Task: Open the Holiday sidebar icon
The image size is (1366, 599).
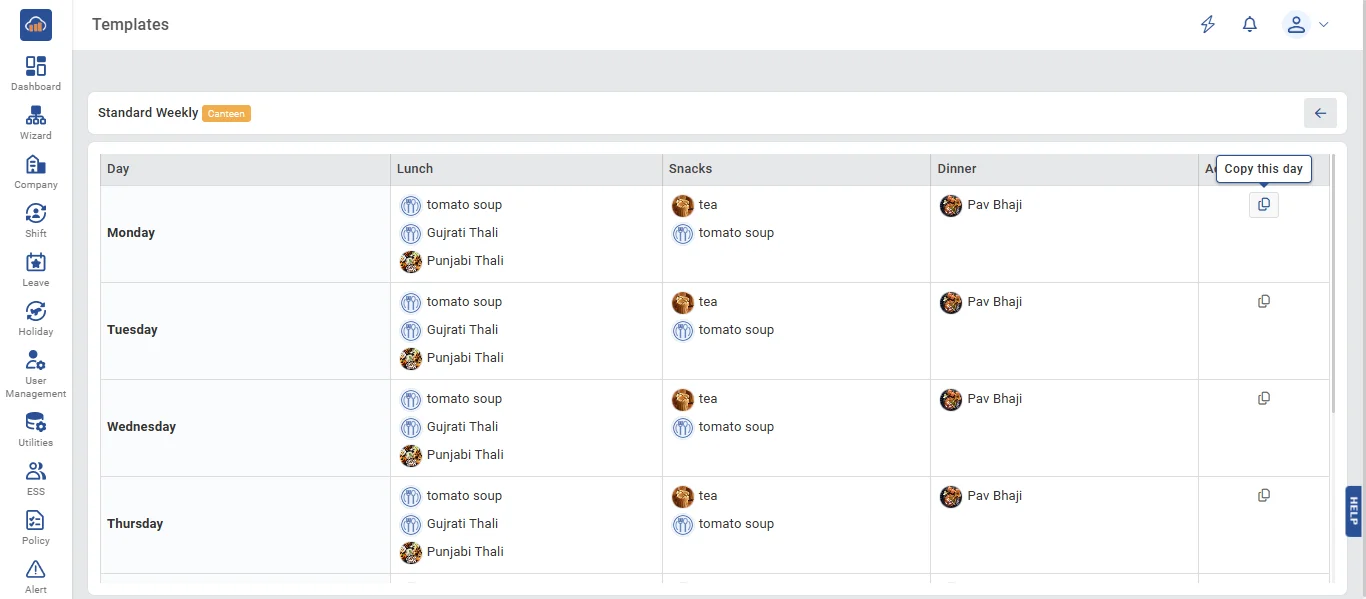Action: [36, 311]
